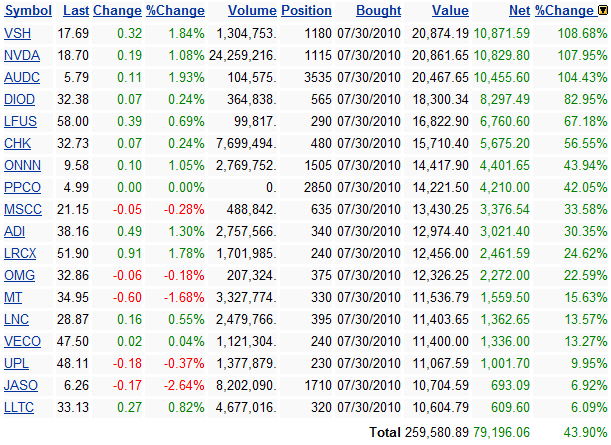Screen dimensions: 611x445
Task: Select LNC volume 2,479,766
Action: tap(246, 320)
